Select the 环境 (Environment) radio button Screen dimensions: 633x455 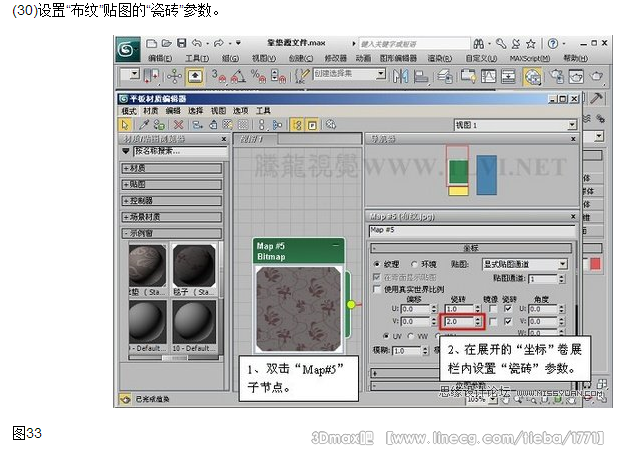[411, 264]
